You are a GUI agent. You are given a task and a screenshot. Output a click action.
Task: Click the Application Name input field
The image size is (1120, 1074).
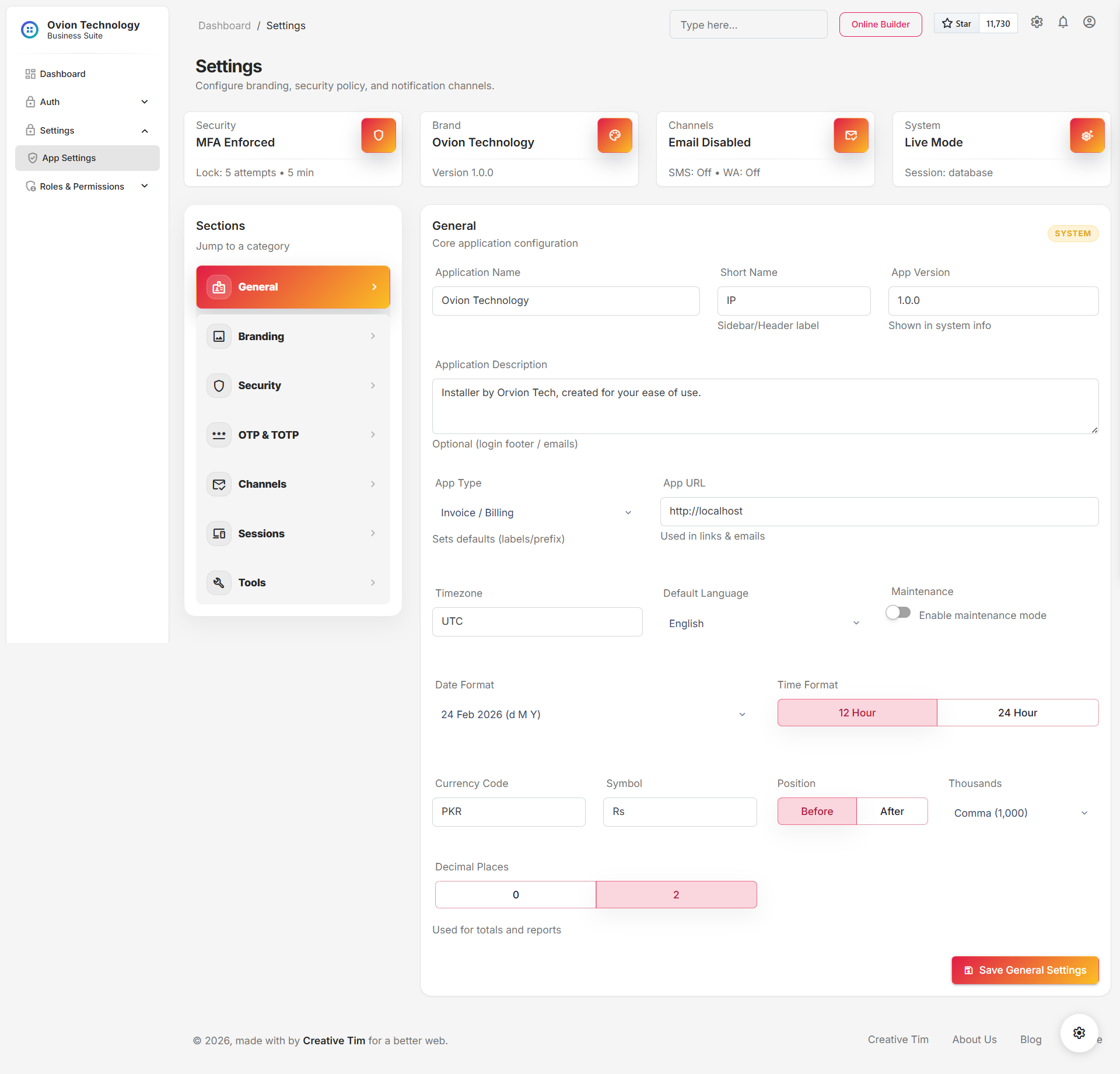pos(565,300)
